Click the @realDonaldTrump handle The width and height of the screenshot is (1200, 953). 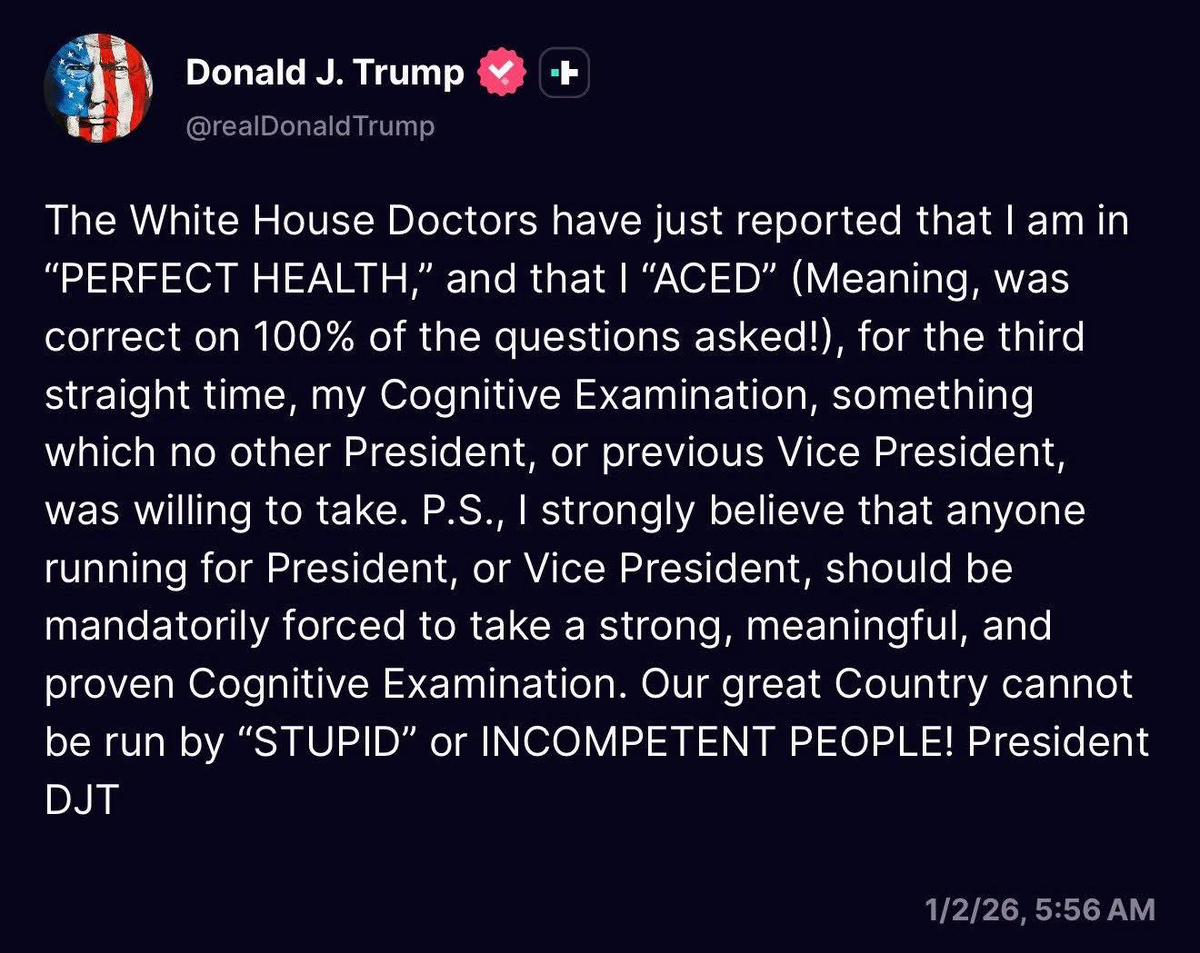coord(310,127)
